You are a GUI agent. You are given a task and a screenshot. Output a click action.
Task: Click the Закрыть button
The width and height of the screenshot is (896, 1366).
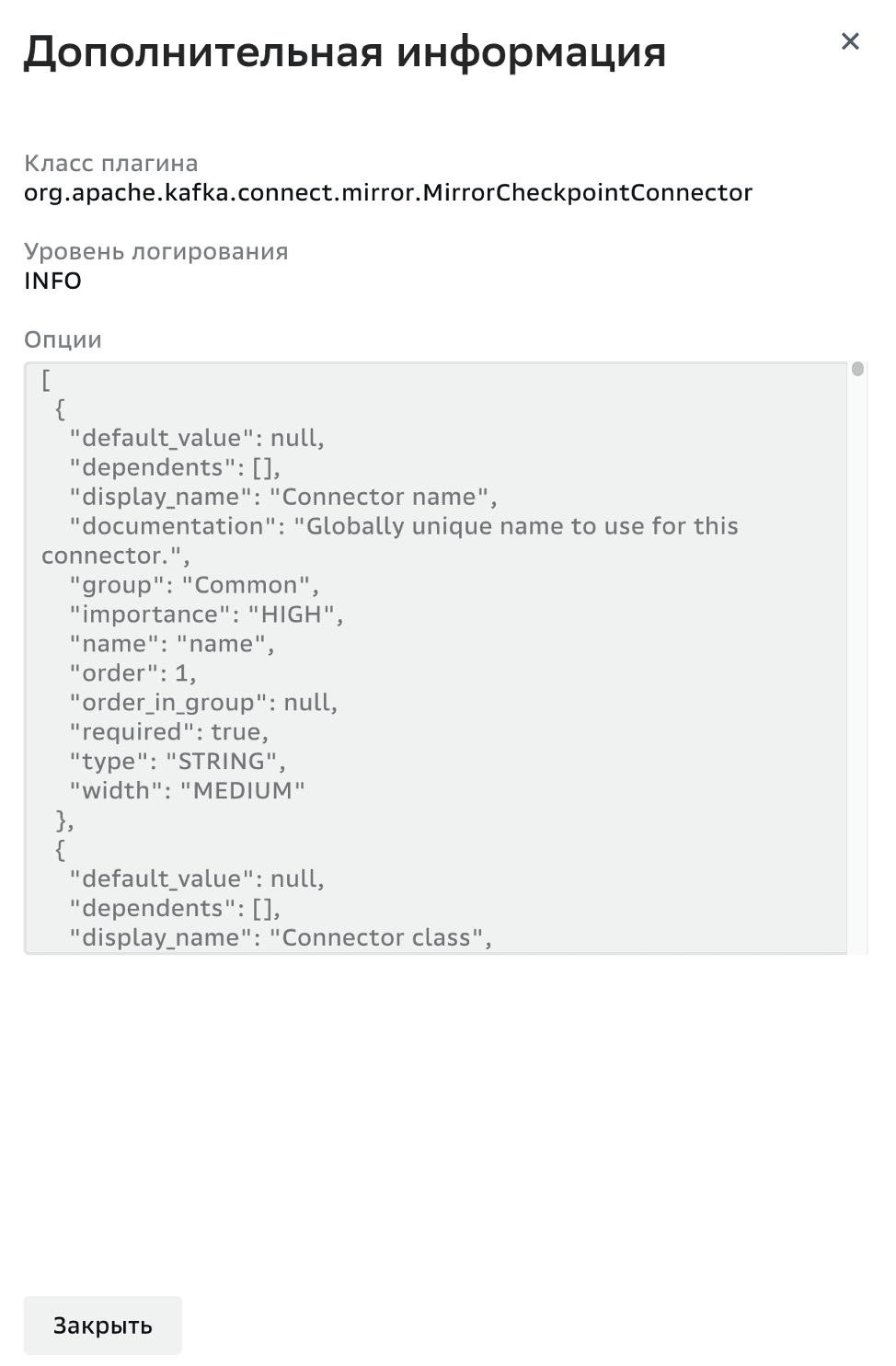pos(102,1326)
